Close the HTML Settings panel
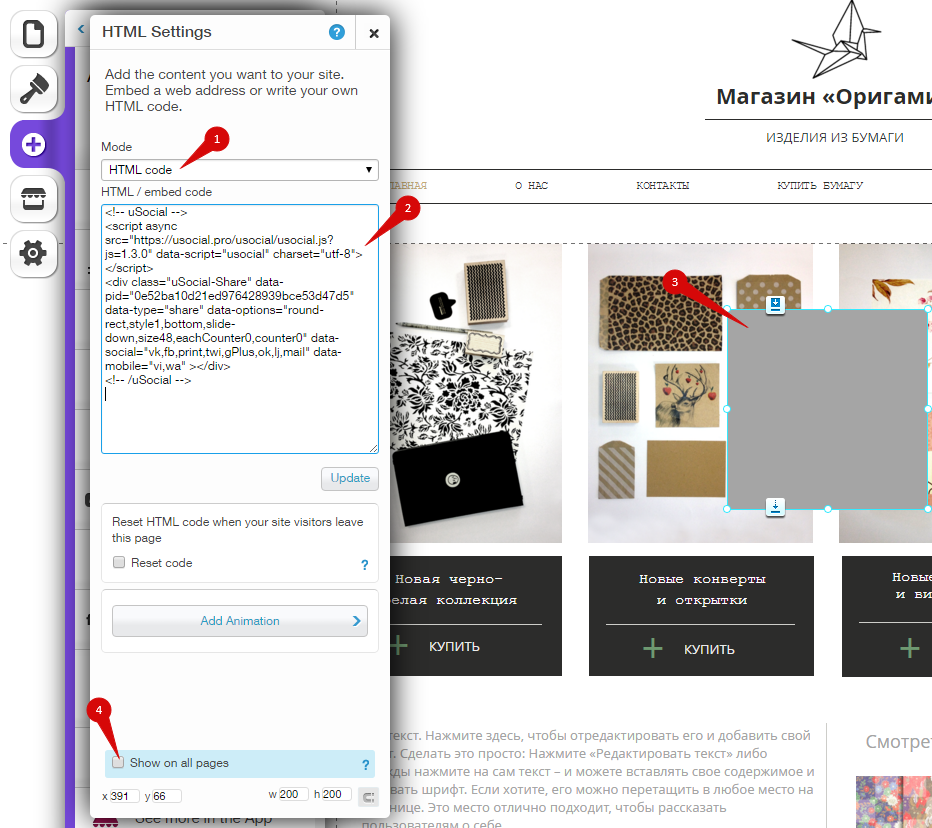Viewport: 932px width, 828px height. [374, 33]
